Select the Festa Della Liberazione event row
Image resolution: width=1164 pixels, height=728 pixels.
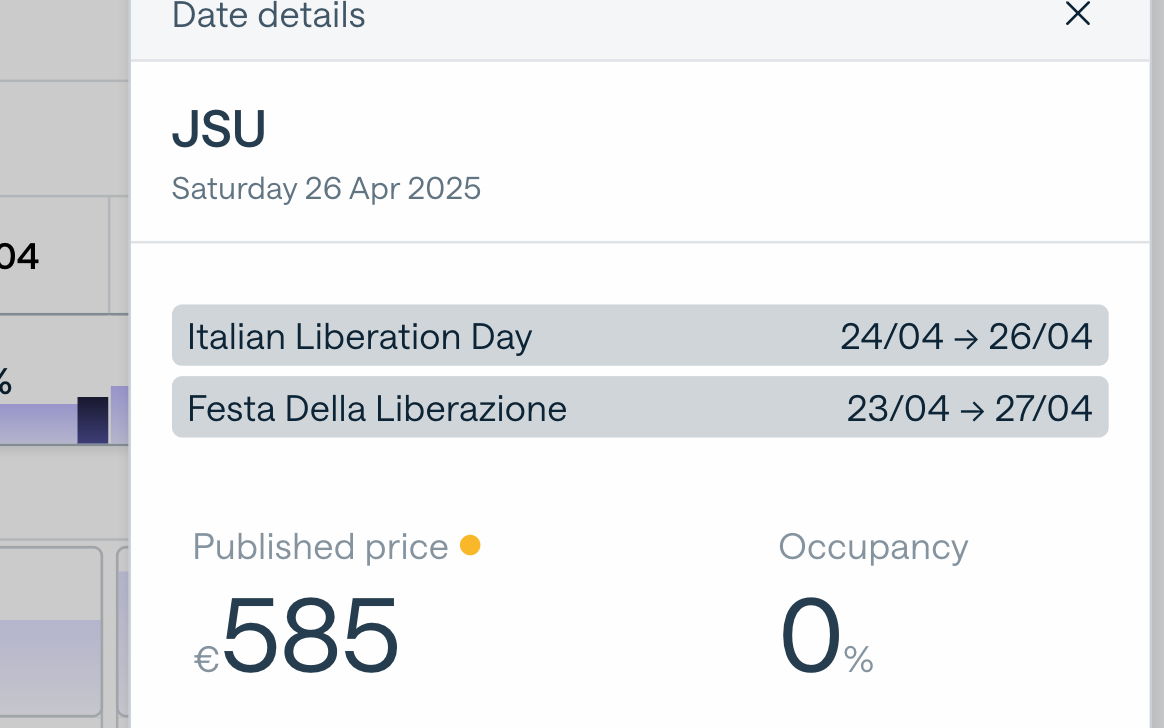click(640, 408)
